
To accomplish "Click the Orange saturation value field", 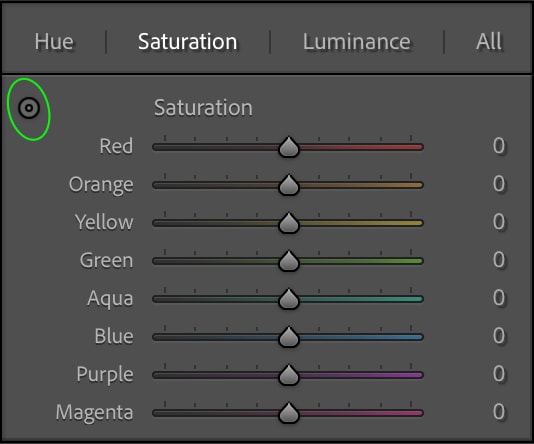I will pyautogui.click(x=499, y=184).
